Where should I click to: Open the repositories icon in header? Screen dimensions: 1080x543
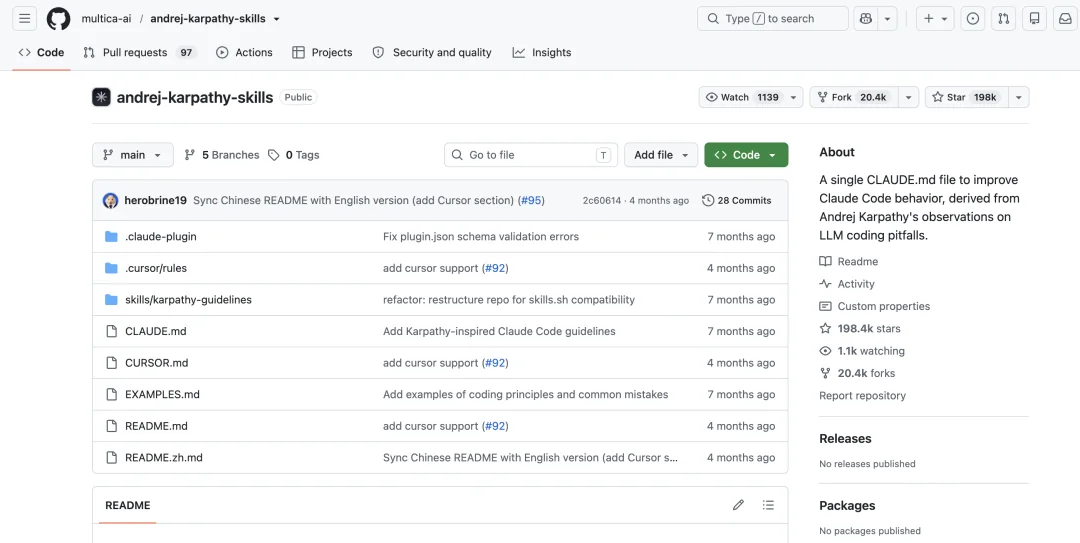click(1035, 19)
